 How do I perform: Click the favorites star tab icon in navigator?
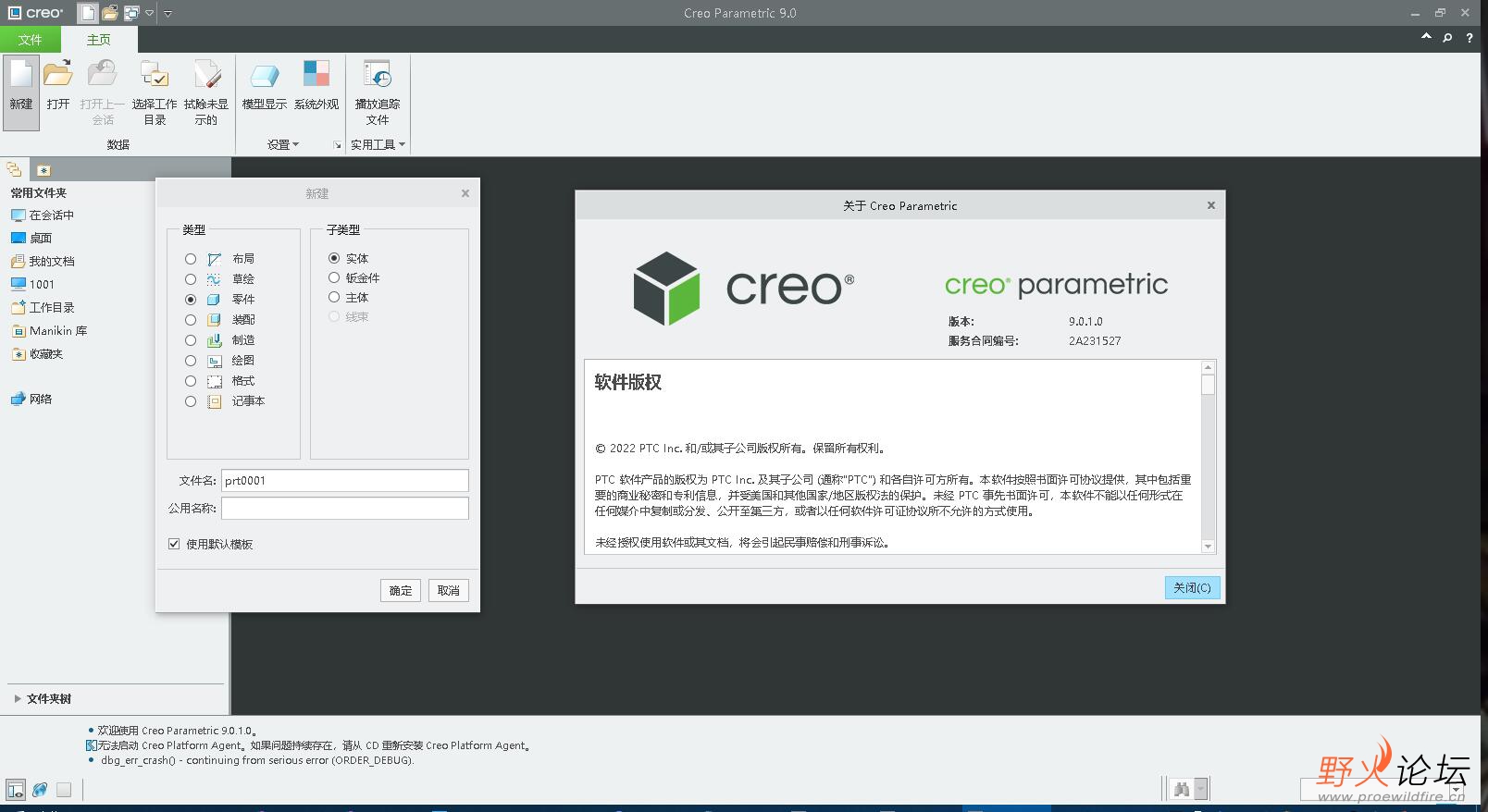43,170
